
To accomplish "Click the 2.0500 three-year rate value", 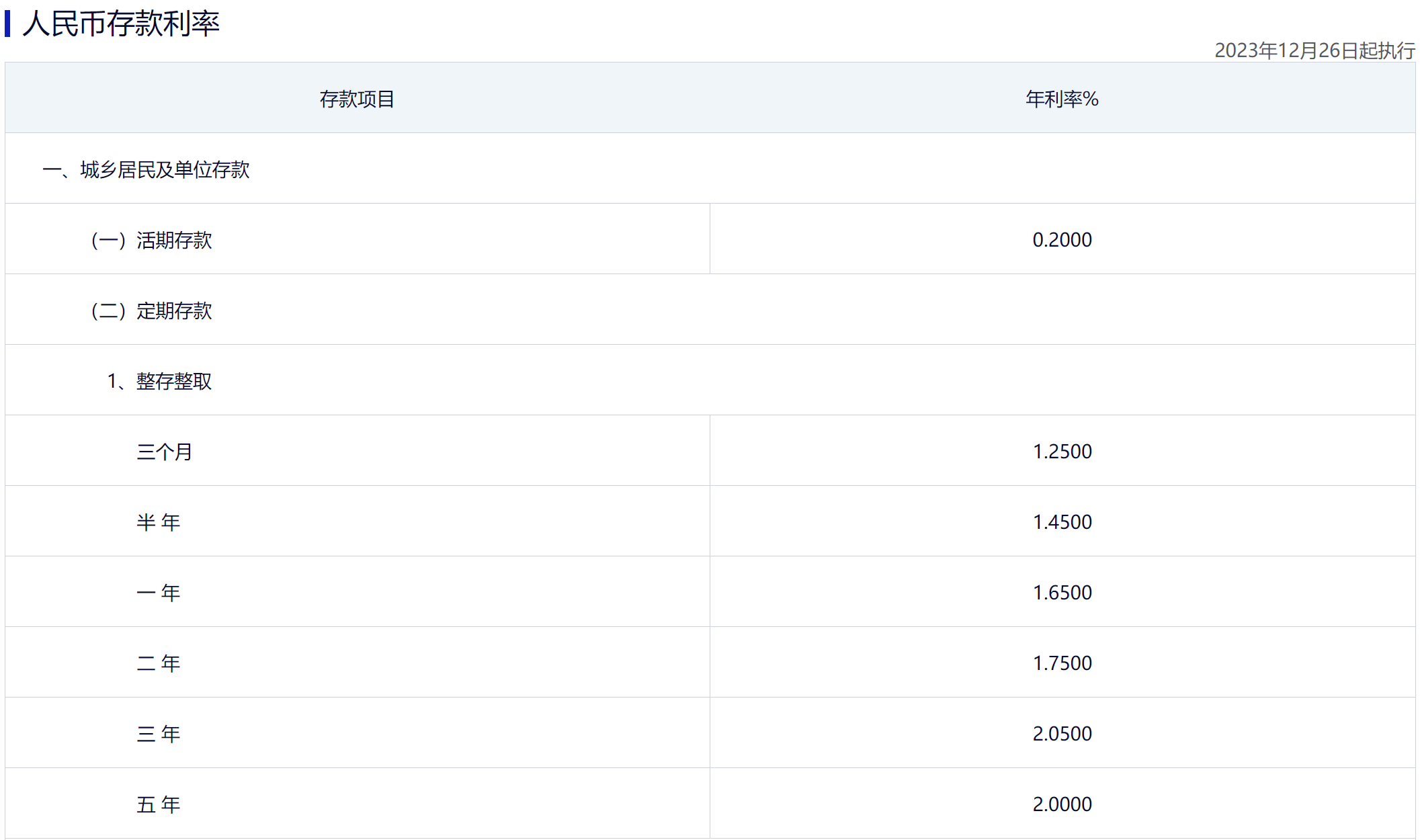I will coord(1062,734).
